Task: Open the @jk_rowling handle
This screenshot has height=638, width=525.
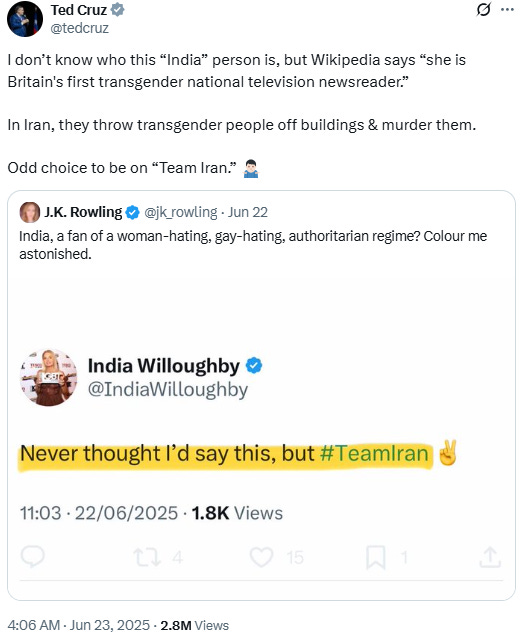Action: (x=181, y=212)
